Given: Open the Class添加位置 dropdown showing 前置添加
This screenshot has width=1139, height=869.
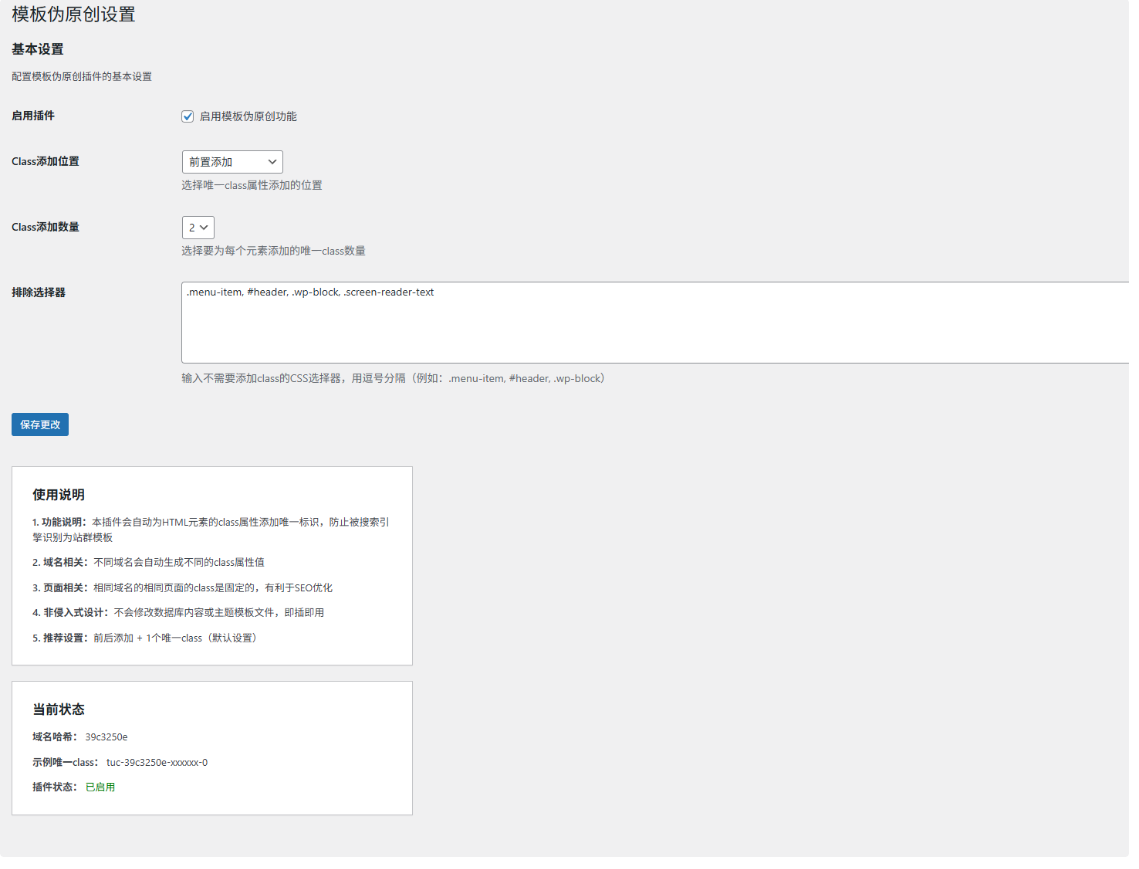Looking at the screenshot, I should [x=232, y=161].
